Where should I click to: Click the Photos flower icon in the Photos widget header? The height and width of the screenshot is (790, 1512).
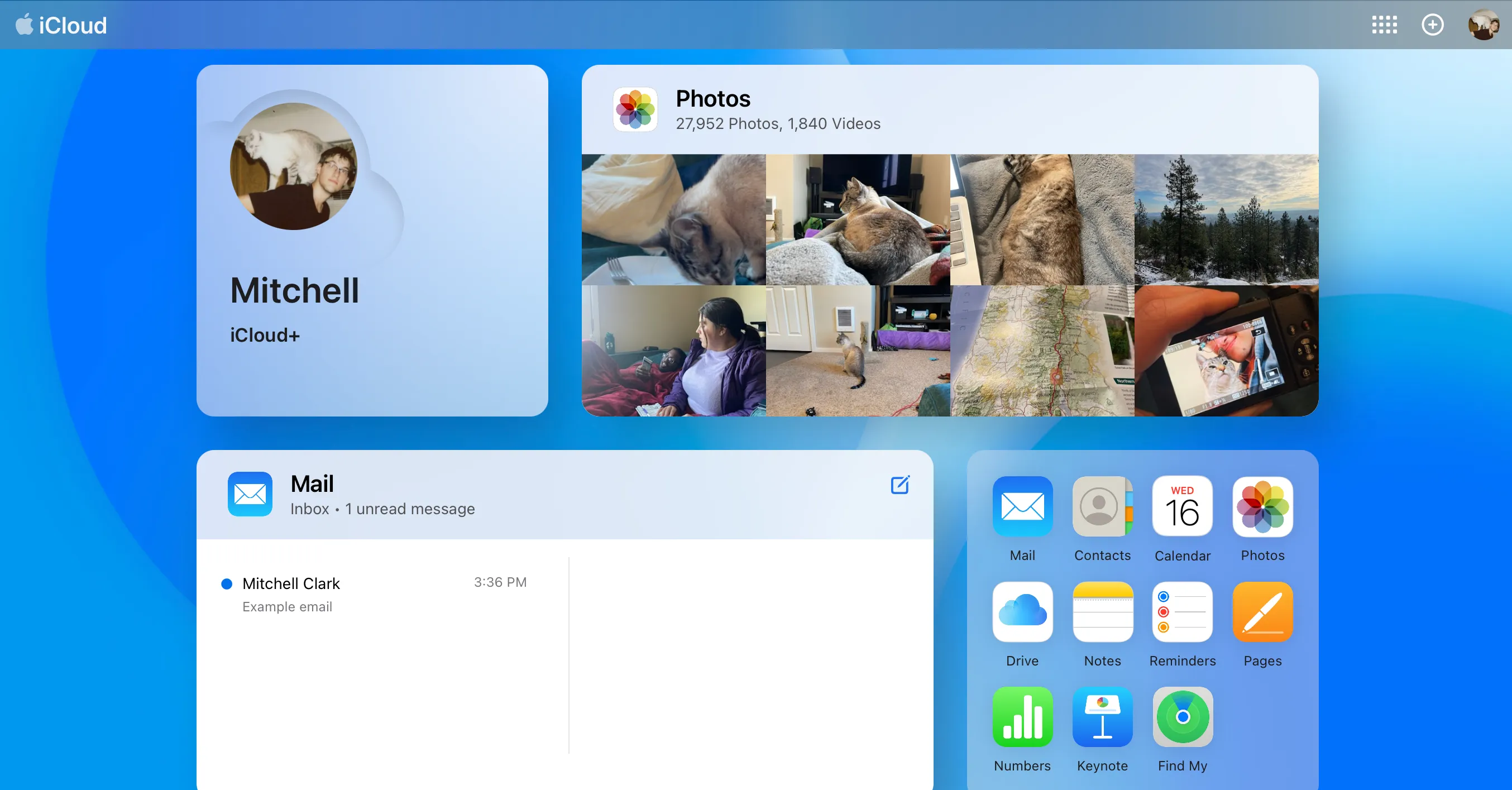(635, 109)
